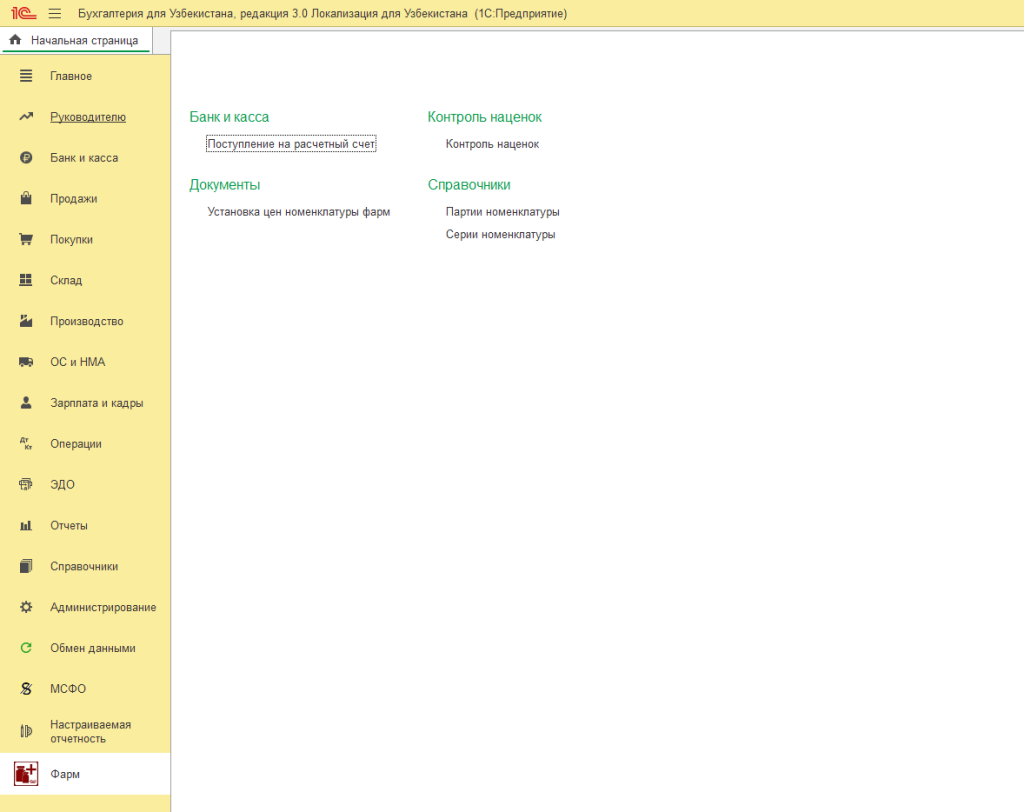Click the 1C logo icon

[x=24, y=14]
